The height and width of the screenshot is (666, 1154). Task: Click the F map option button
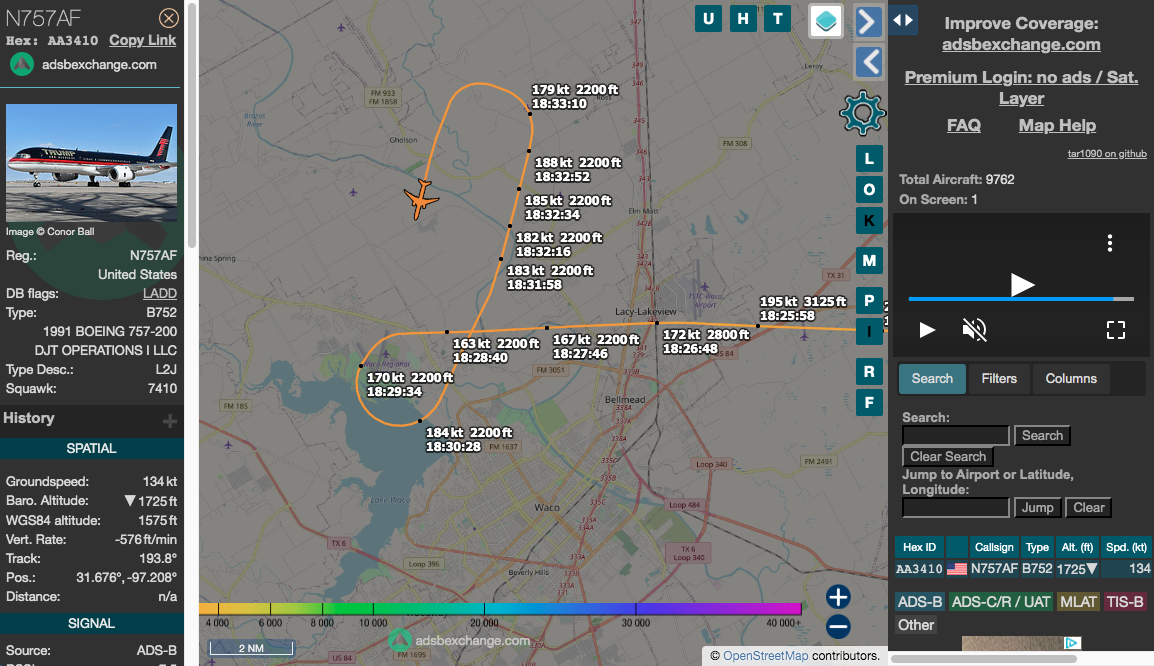(x=869, y=403)
